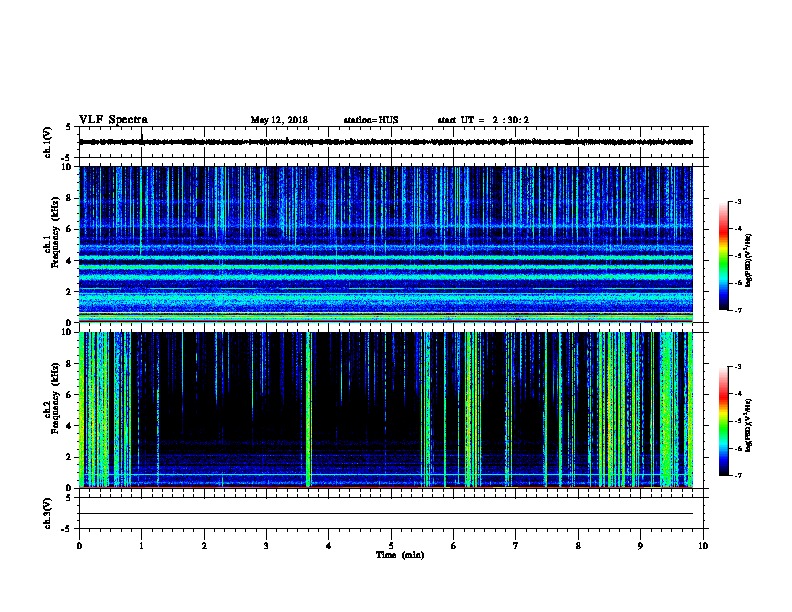Click time axis tick label '4'
This screenshot has width=792, height=612.
pyautogui.click(x=329, y=546)
